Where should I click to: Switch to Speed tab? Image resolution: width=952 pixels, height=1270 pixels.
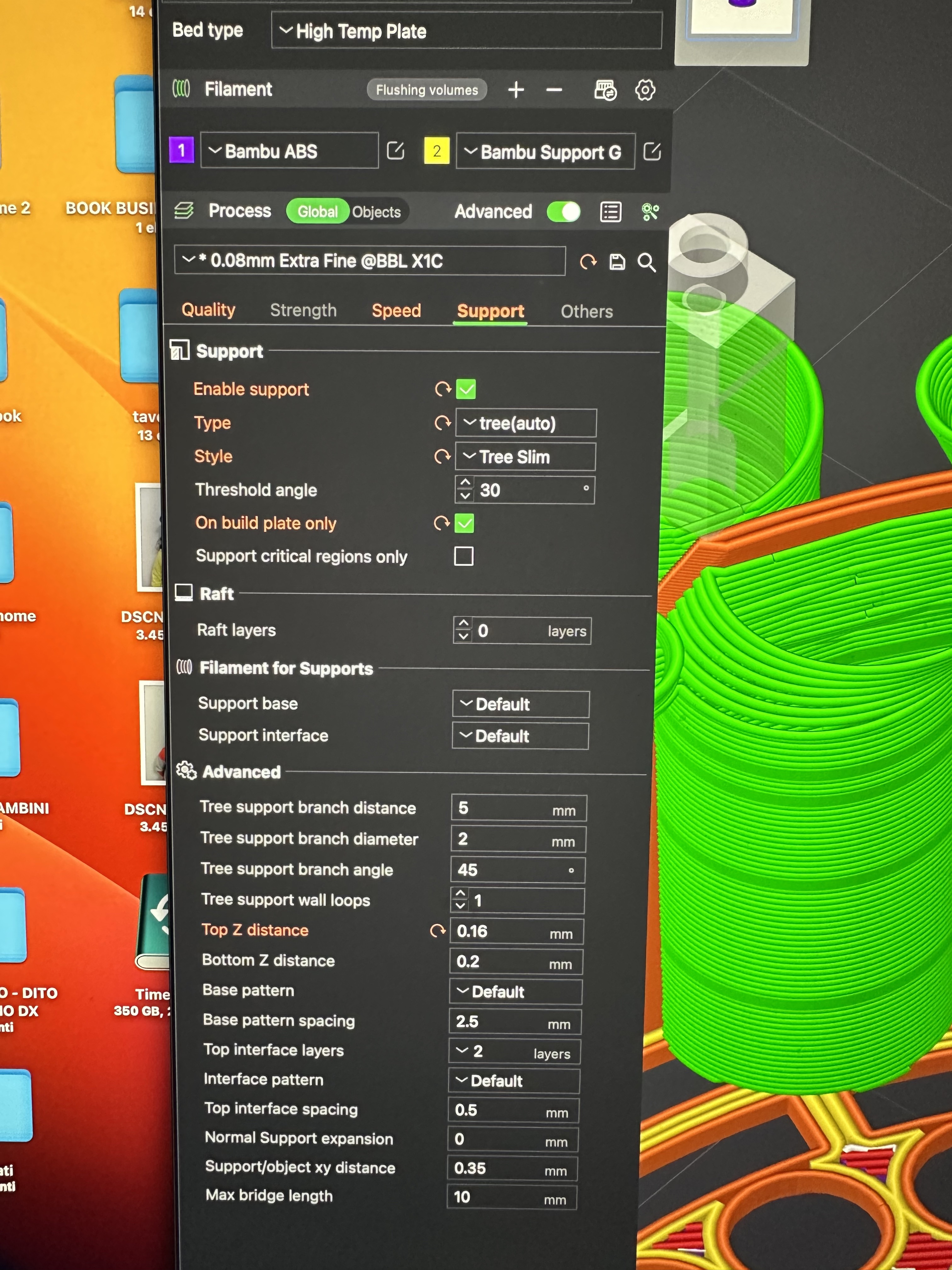point(396,311)
